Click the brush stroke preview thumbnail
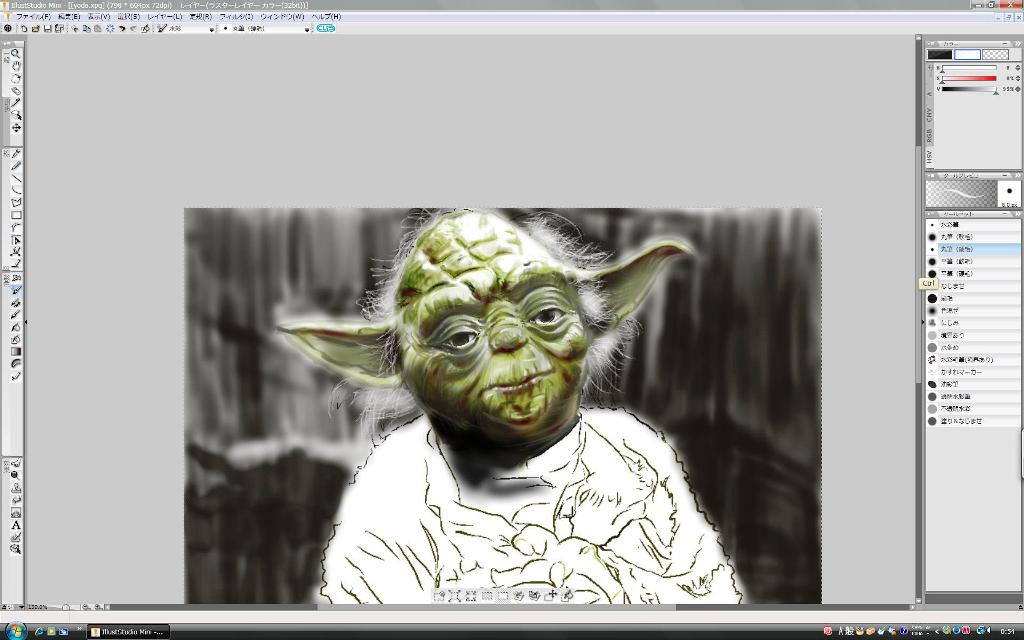This screenshot has width=1024, height=640. click(961, 193)
